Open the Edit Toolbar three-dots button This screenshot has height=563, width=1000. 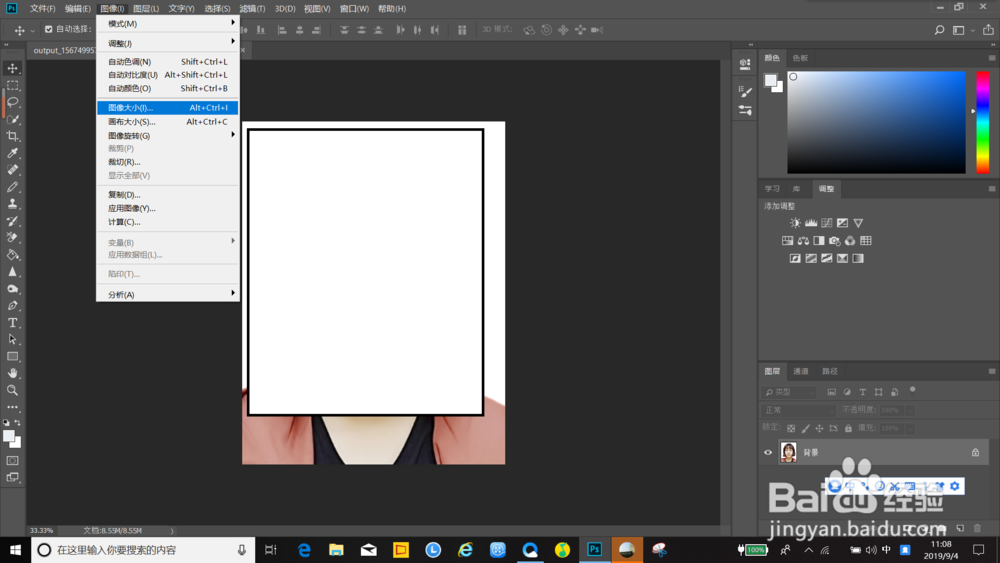click(x=13, y=407)
